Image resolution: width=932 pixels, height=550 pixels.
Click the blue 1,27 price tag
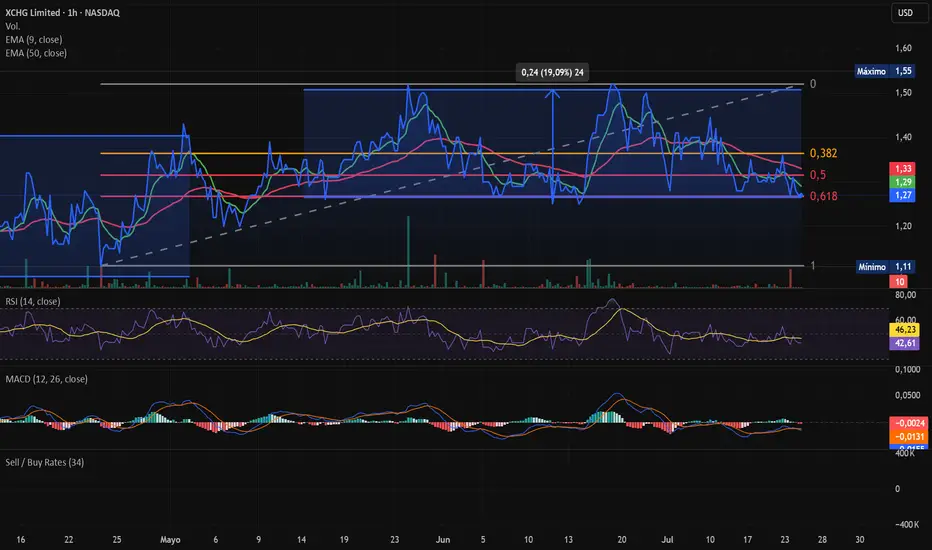[x=902, y=195]
